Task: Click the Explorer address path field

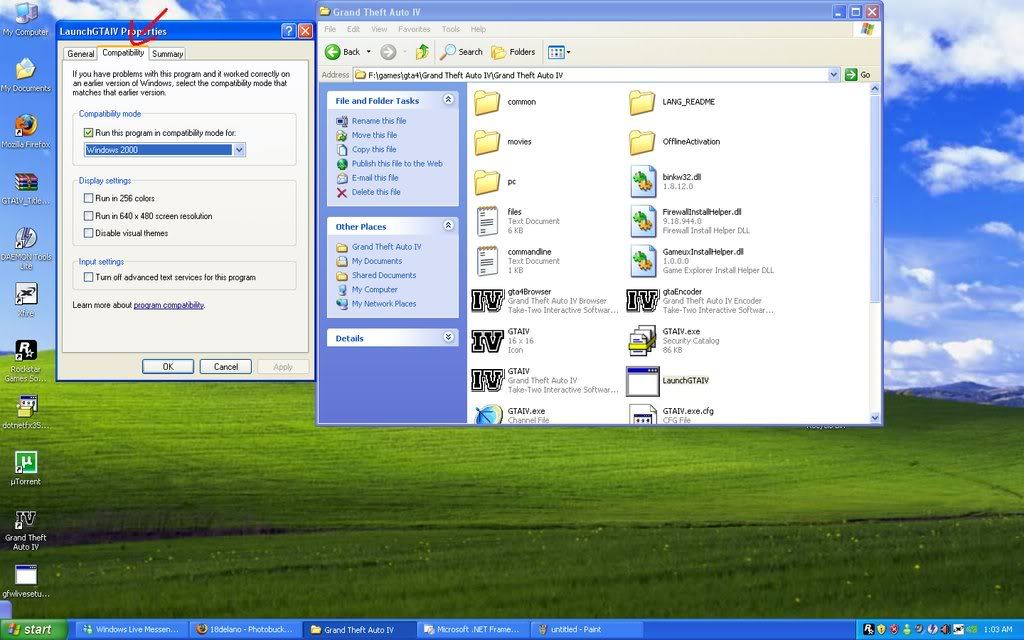Action: pyautogui.click(x=590, y=74)
